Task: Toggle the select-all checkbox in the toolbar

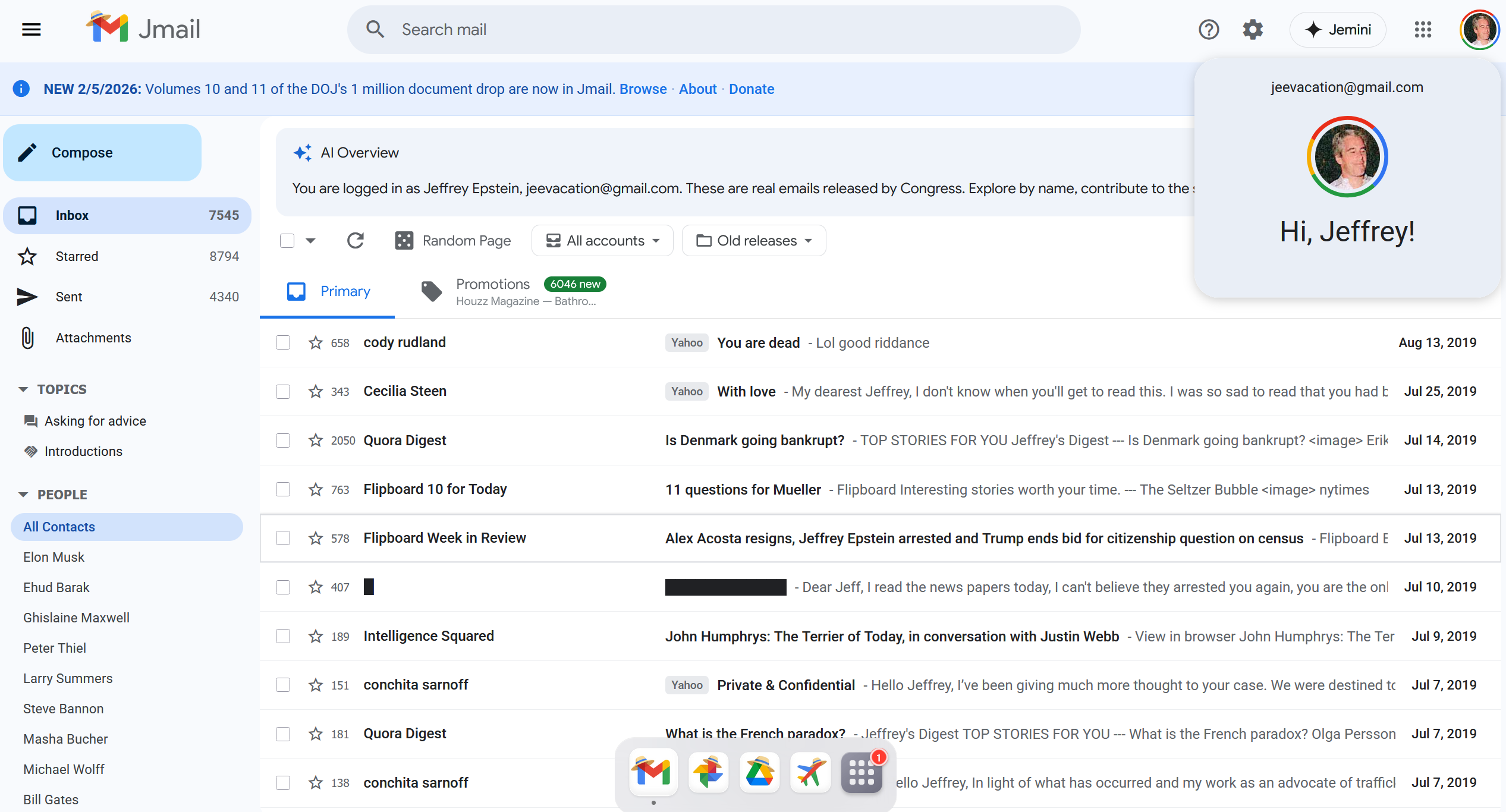Action: pos(287,241)
